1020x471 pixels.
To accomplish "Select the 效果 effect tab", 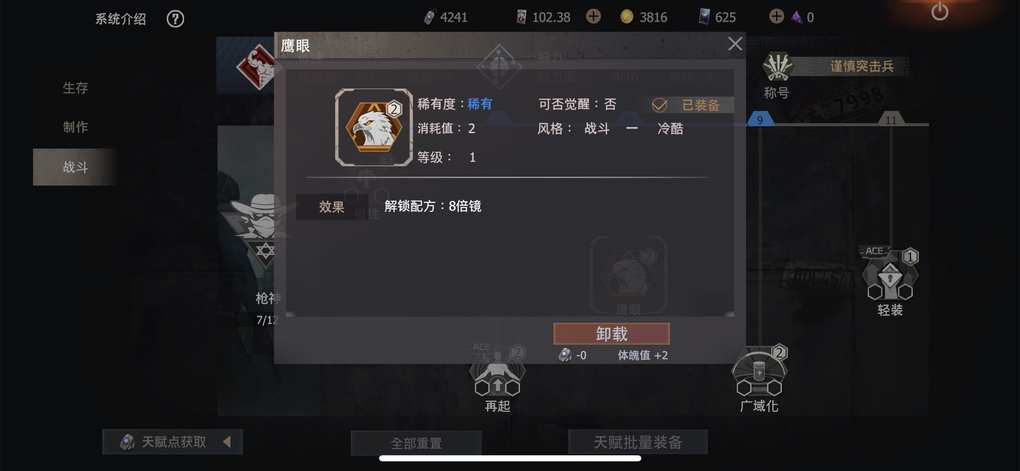I will coord(332,207).
